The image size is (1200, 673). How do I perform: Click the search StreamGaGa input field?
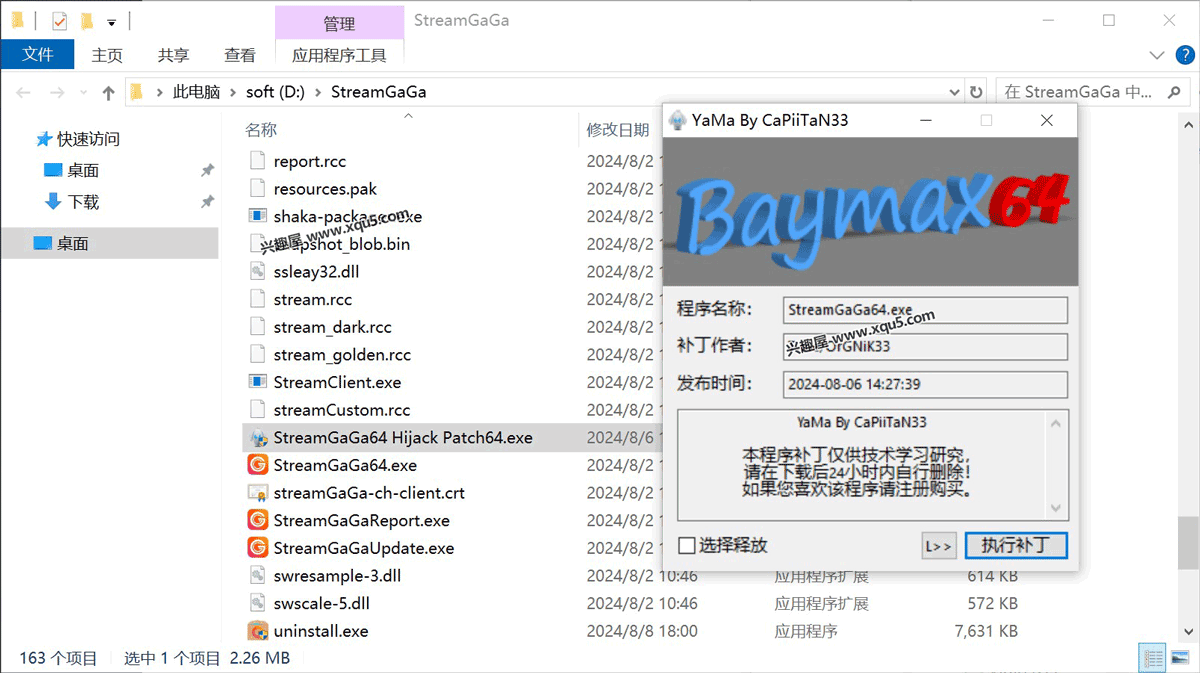click(x=1080, y=92)
